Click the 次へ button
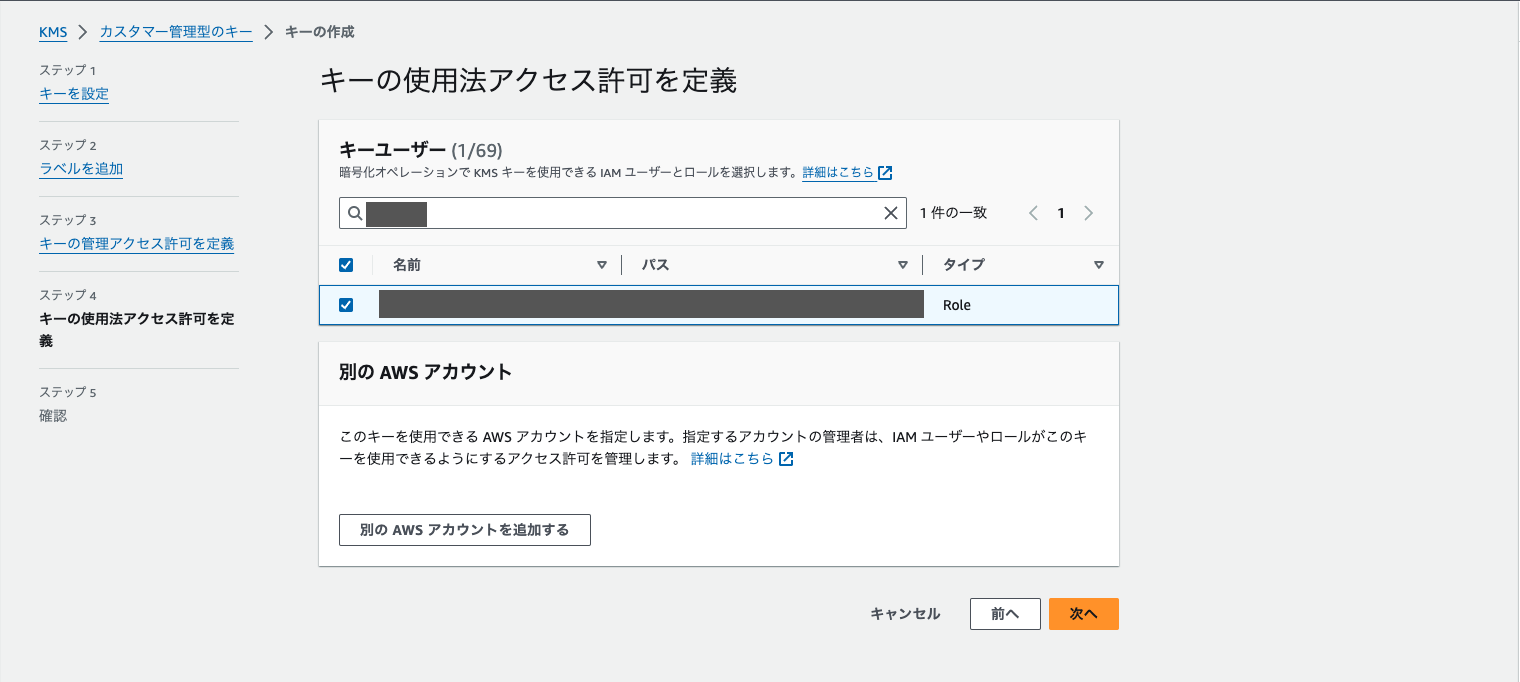The height and width of the screenshot is (682, 1520). point(1084,613)
